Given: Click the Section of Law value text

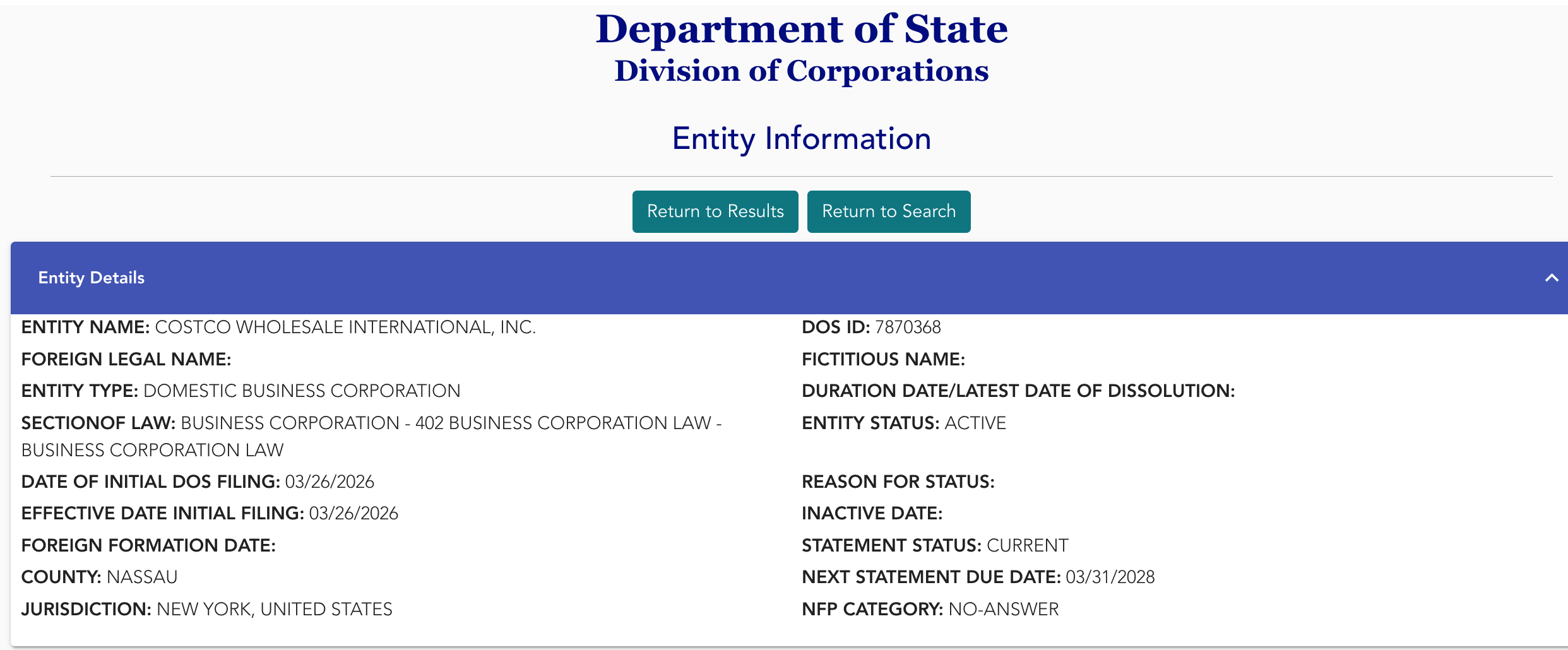Looking at the screenshot, I should [451, 423].
